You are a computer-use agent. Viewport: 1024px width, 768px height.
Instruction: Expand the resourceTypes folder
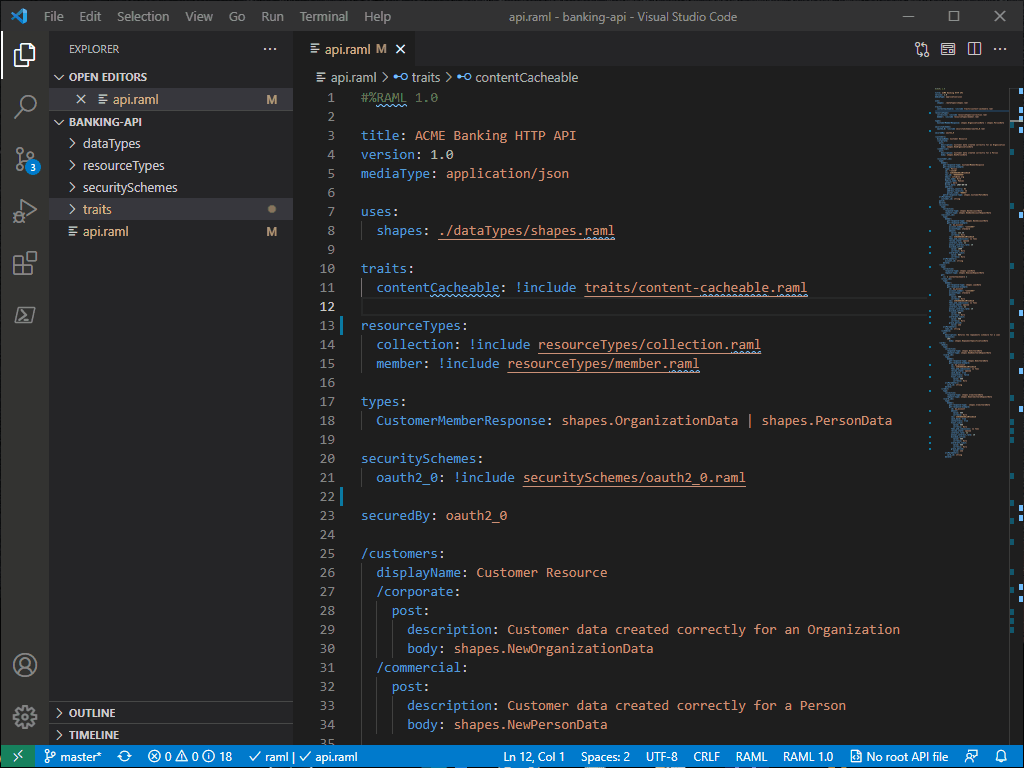171,166
